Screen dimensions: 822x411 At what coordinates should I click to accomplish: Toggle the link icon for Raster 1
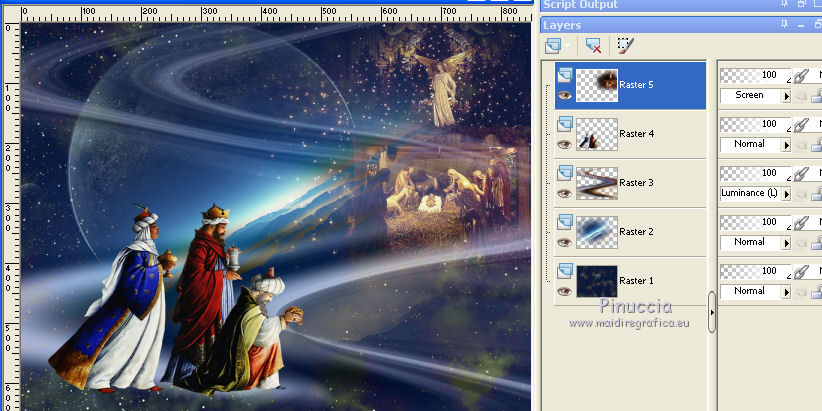click(x=802, y=273)
